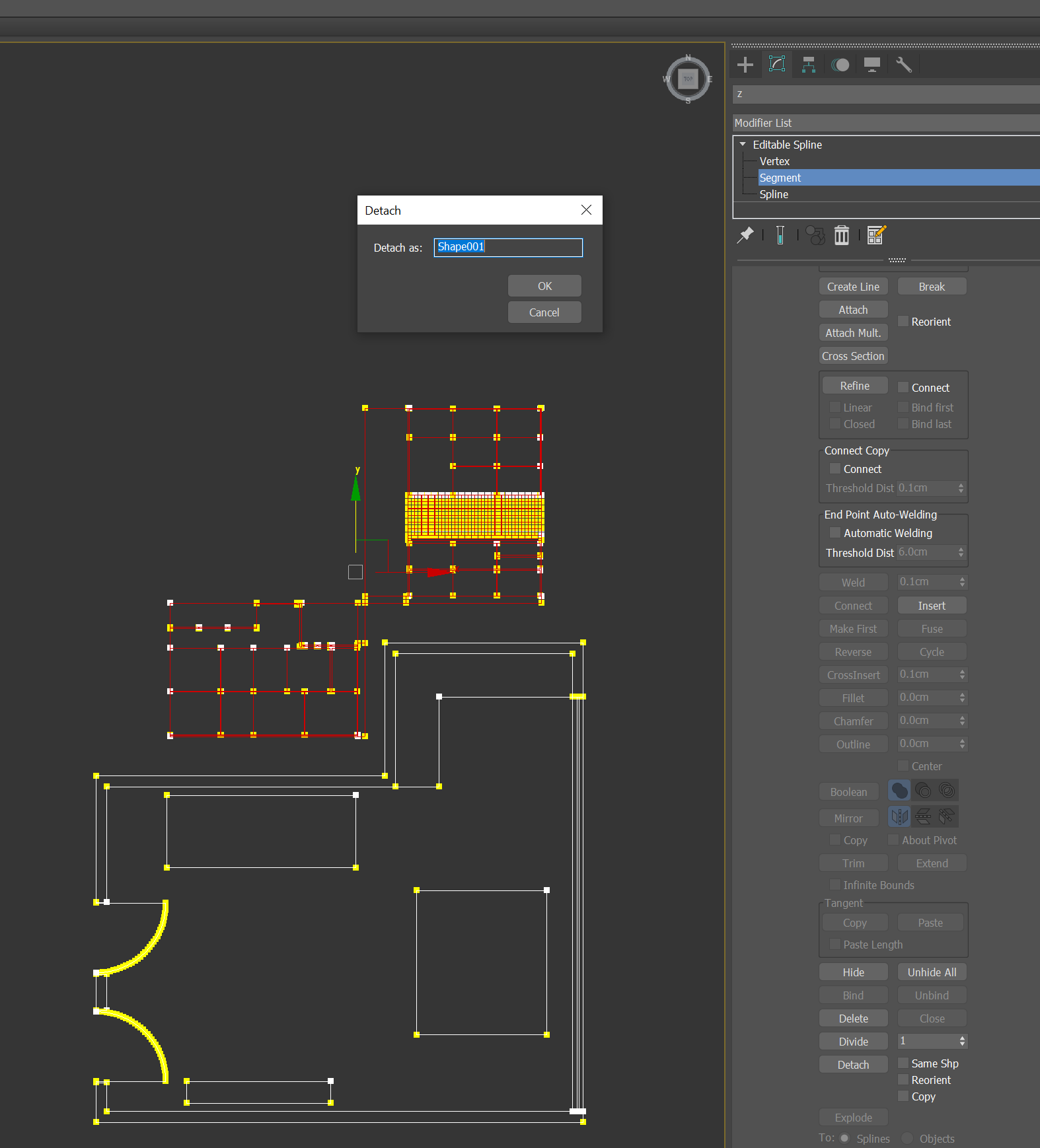Close the Detach dialog with the X
1040x1148 pixels.
(x=586, y=210)
